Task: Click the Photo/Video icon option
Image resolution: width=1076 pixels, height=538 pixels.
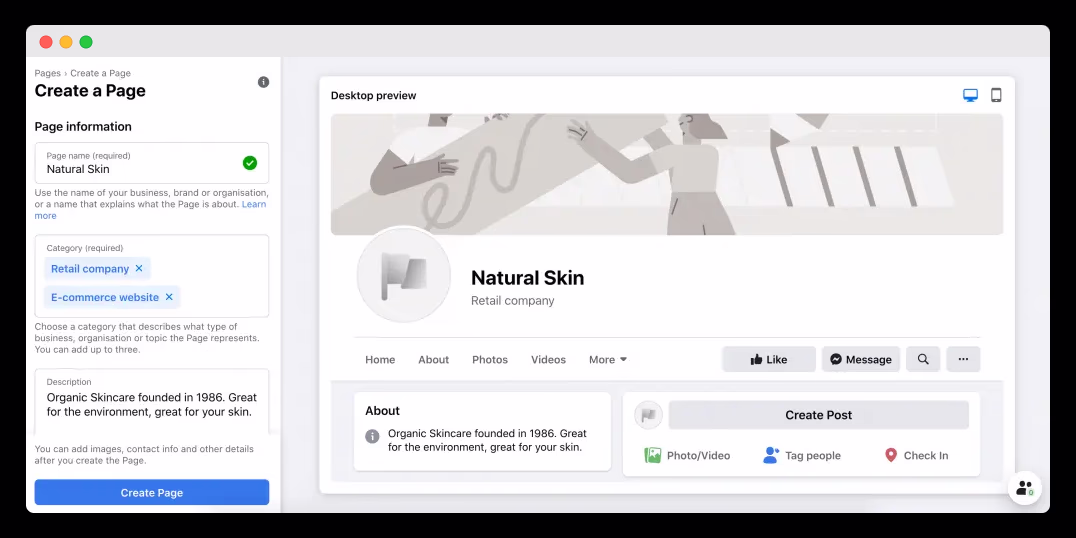Action: coord(653,455)
